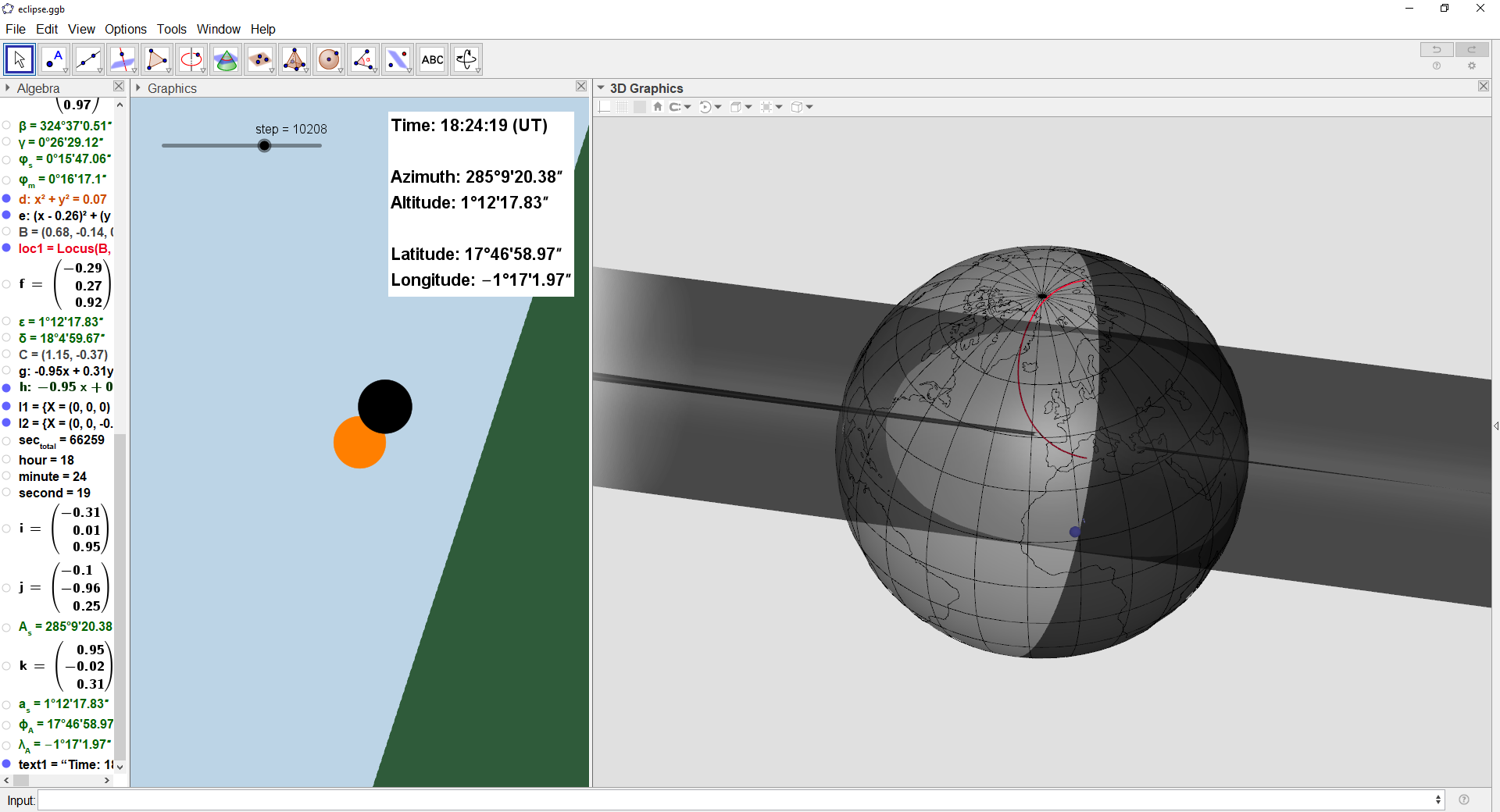This screenshot has width=1500, height=812.
Task: Open Help via toolbar question-mark icon
Action: (1437, 66)
